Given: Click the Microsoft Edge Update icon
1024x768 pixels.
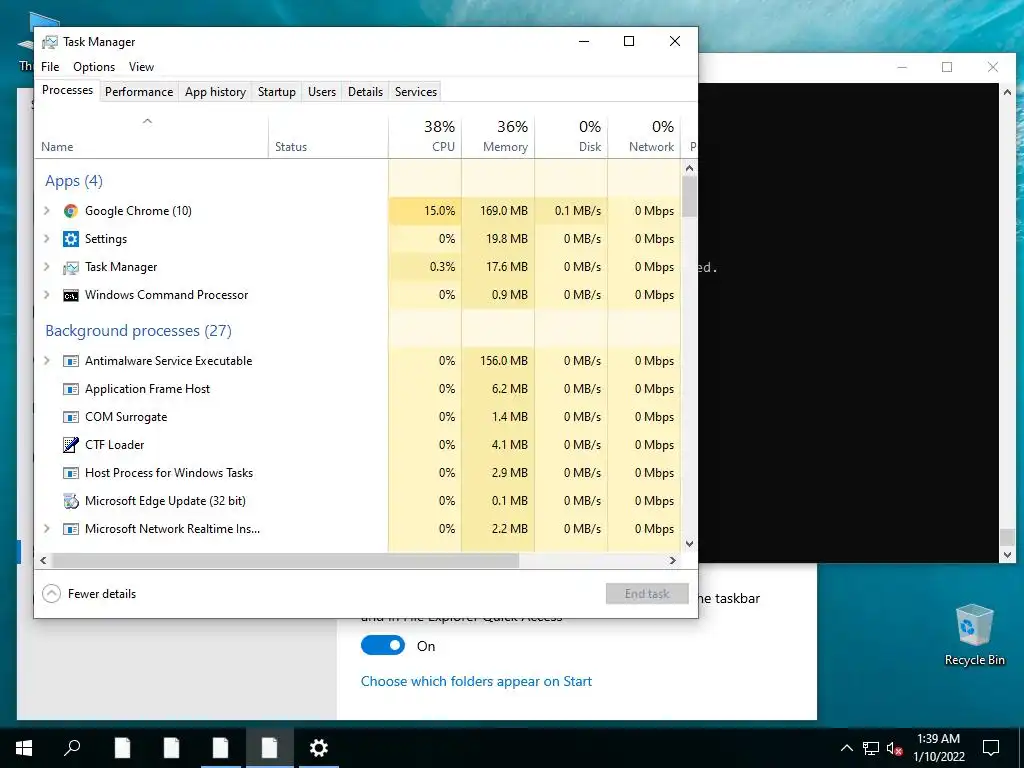Looking at the screenshot, I should click(x=71, y=501).
